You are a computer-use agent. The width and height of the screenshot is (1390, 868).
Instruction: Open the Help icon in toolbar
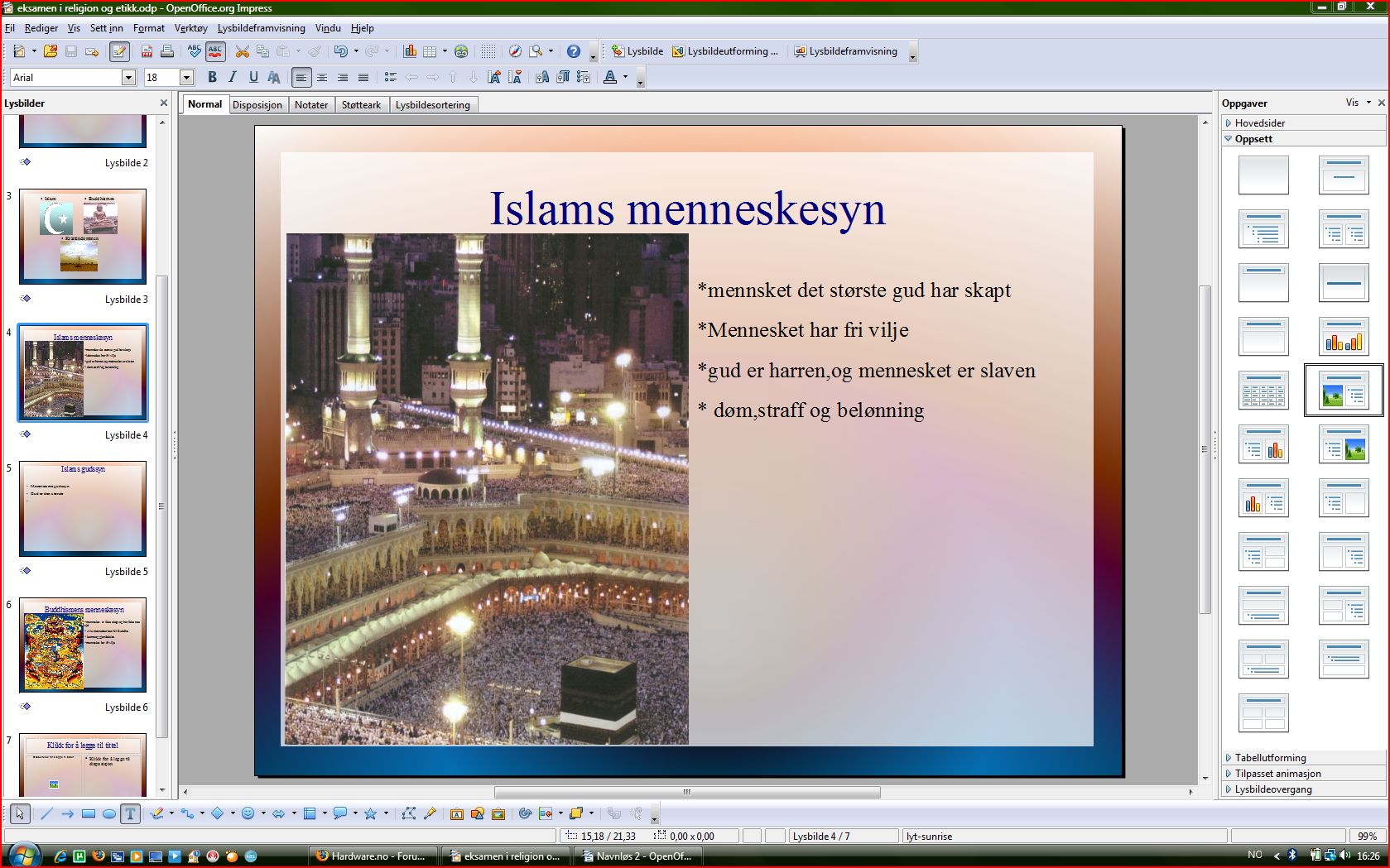pos(574,51)
